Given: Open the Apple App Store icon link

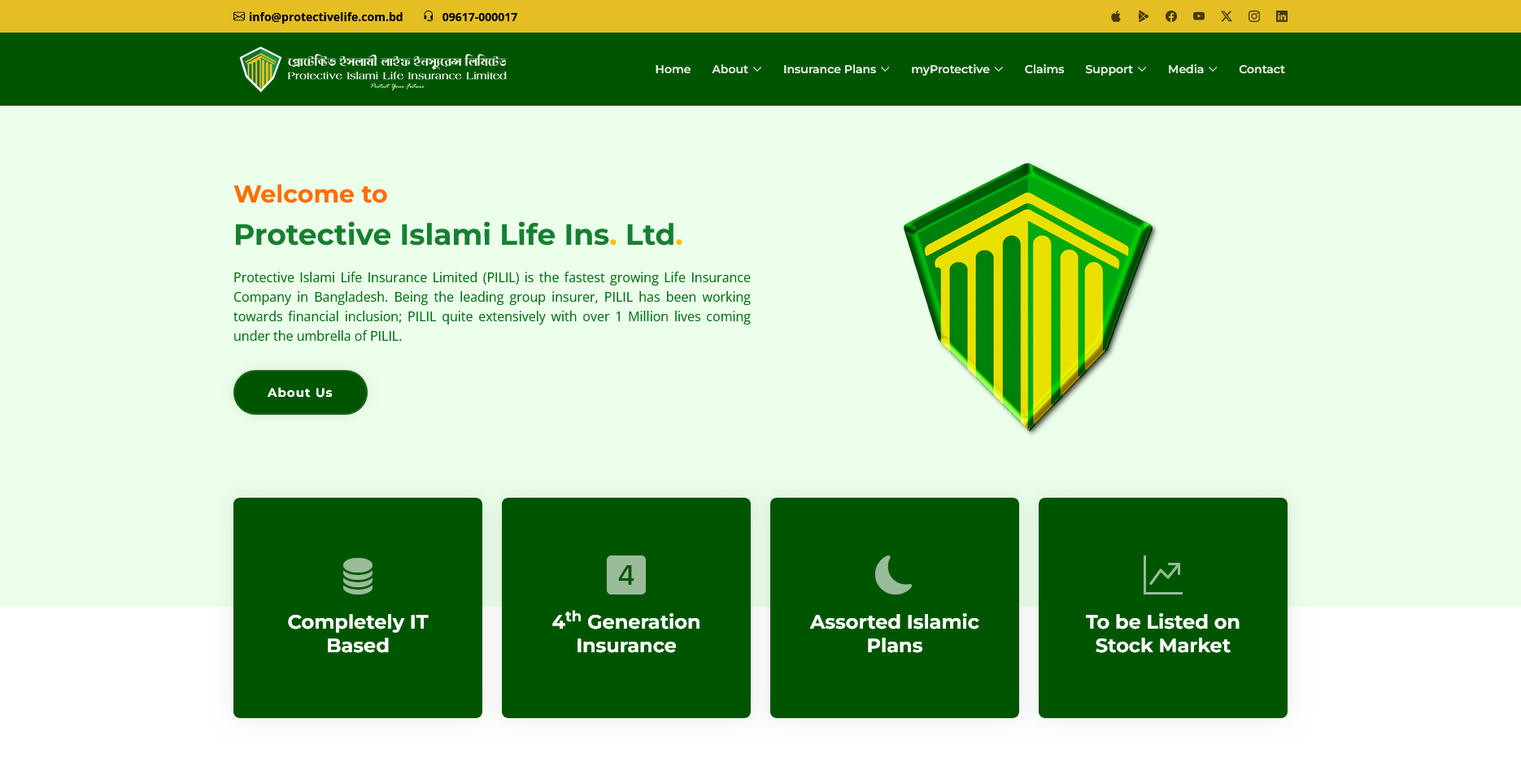Looking at the screenshot, I should [1116, 16].
